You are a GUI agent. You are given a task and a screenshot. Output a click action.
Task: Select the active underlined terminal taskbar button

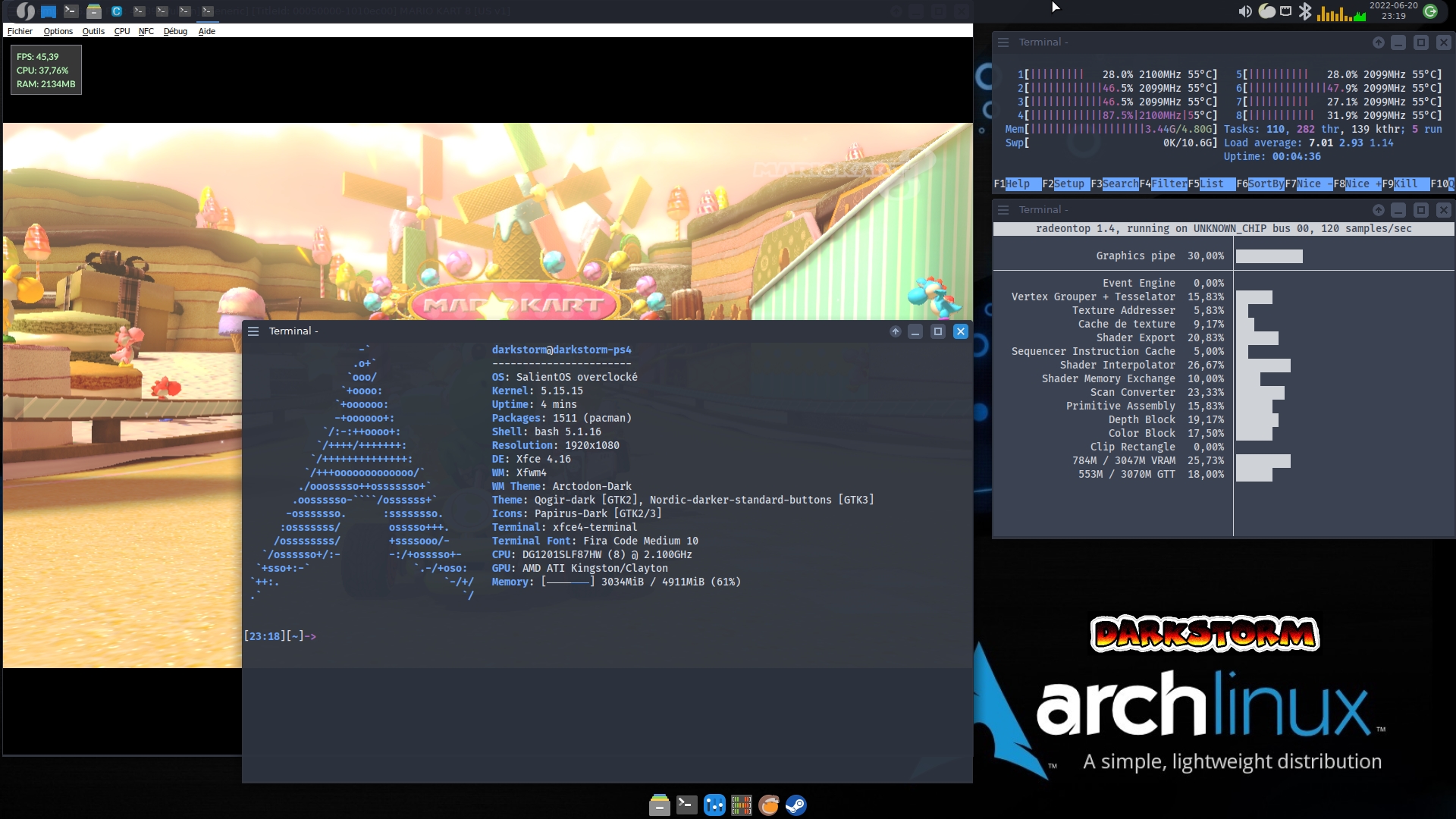point(208,11)
